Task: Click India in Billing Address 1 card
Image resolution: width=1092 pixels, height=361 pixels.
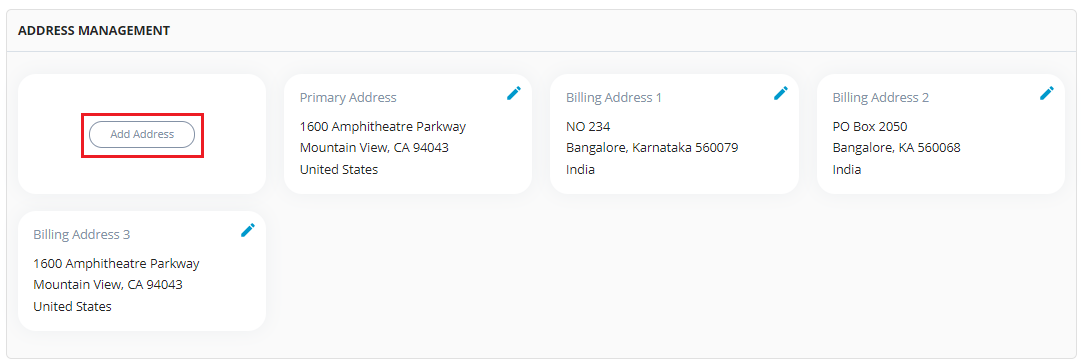Action: [x=581, y=169]
